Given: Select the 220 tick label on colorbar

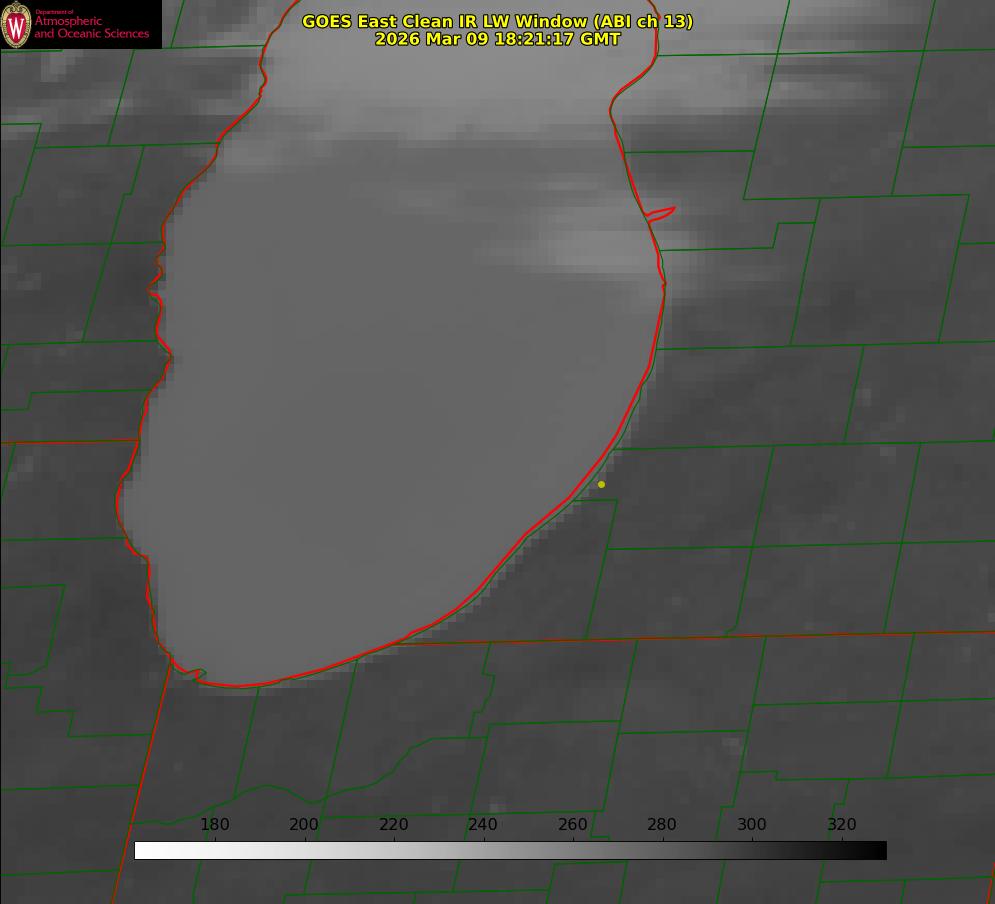Looking at the screenshot, I should click(x=394, y=824).
